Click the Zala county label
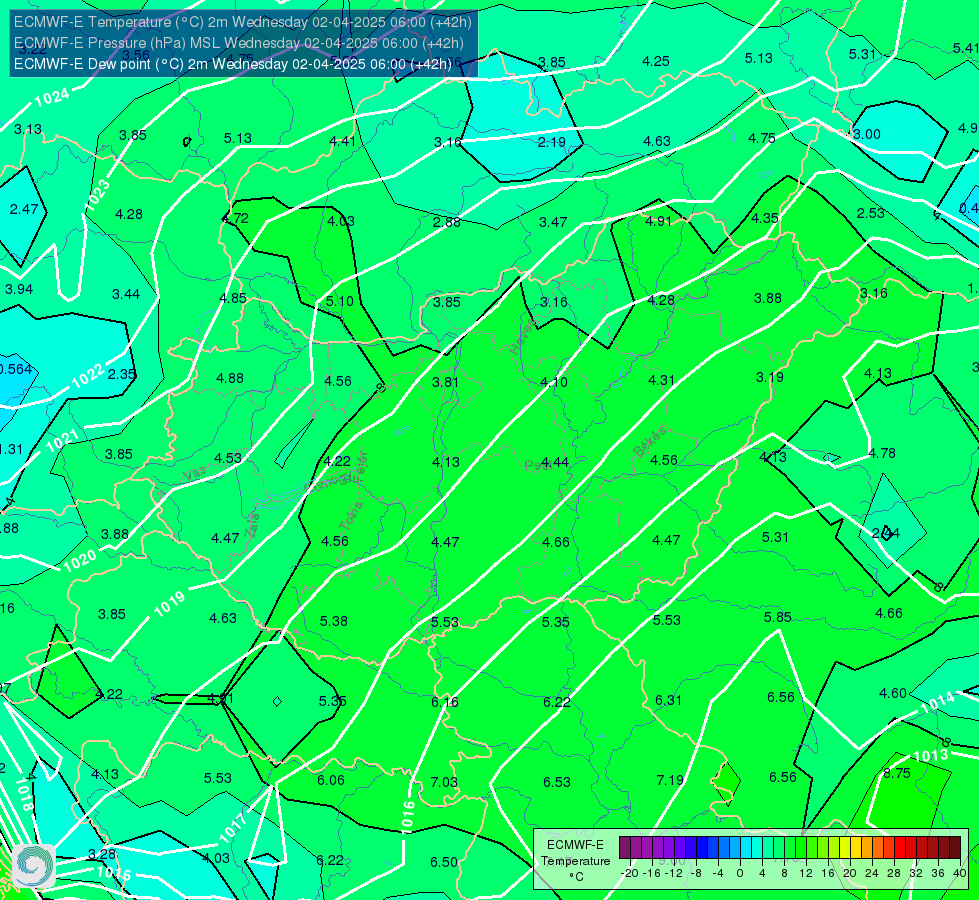The image size is (979, 900). [x=251, y=525]
